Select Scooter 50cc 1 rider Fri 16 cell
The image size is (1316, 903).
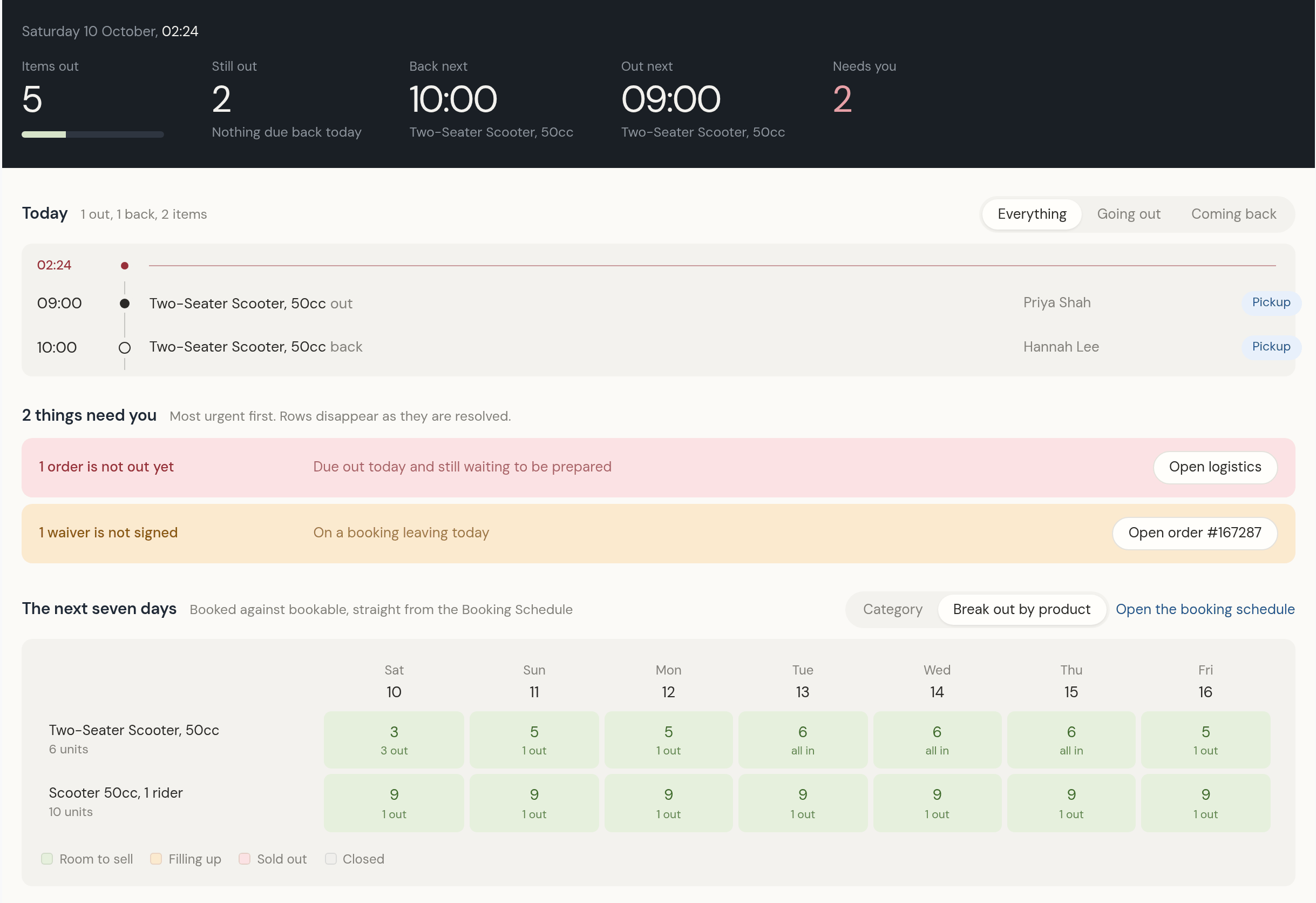tap(1205, 803)
